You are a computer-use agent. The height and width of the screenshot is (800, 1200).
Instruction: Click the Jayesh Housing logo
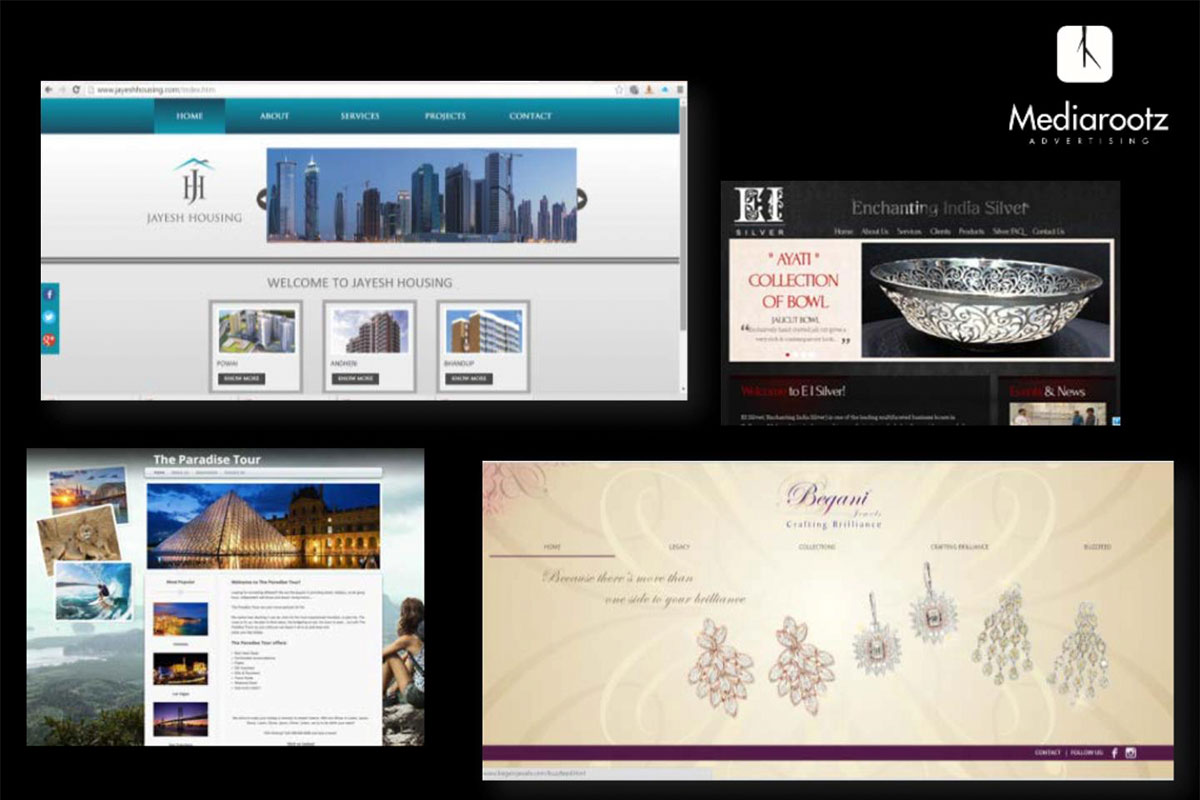pos(193,191)
